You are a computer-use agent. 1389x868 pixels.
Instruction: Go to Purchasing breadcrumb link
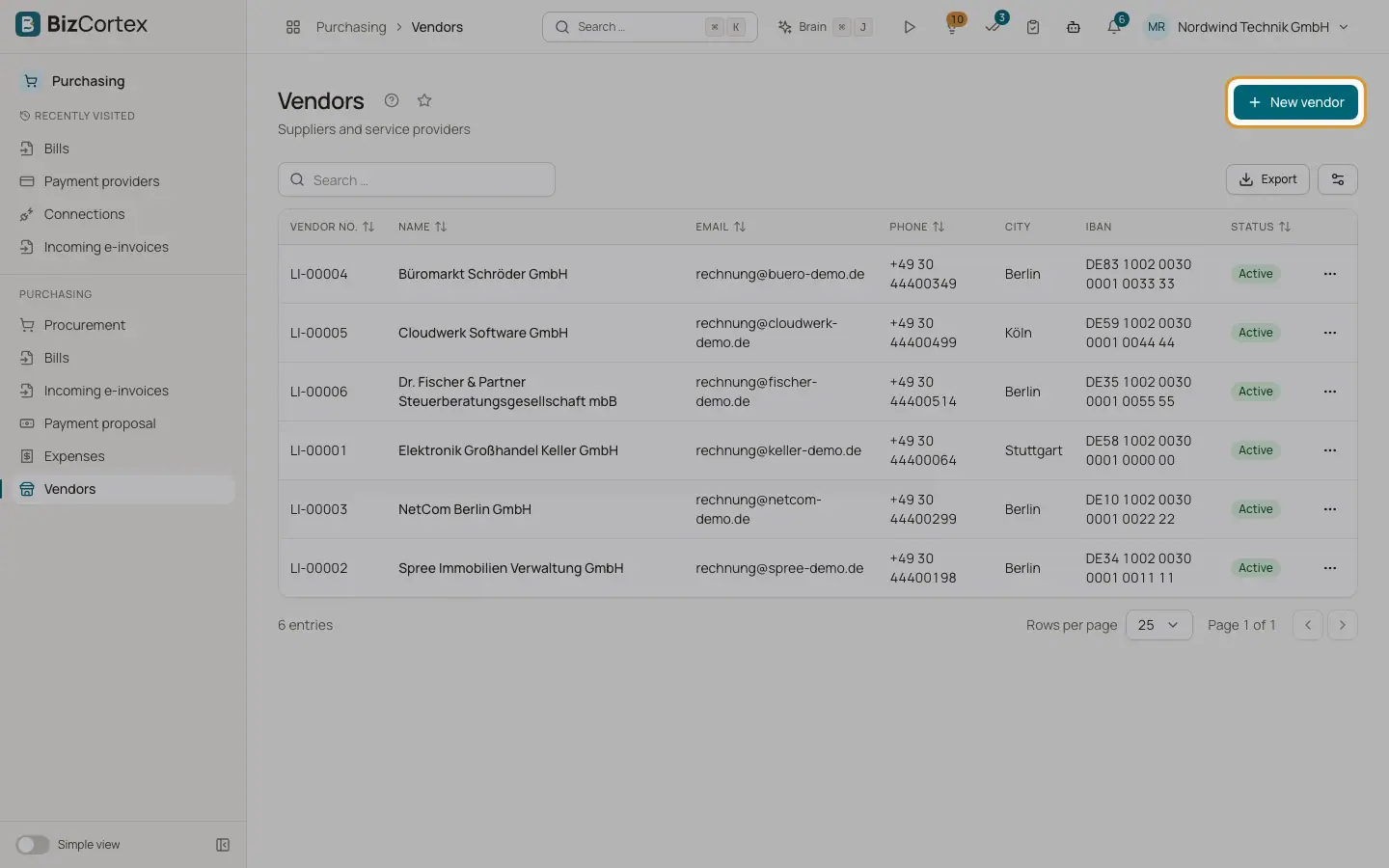pos(351,27)
